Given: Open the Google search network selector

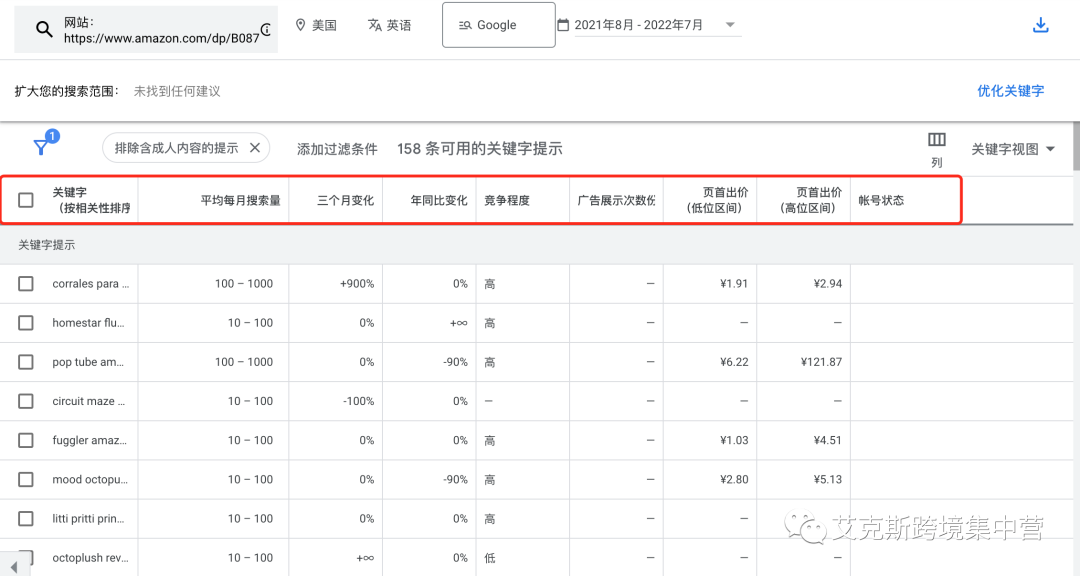Looking at the screenshot, I should [498, 25].
